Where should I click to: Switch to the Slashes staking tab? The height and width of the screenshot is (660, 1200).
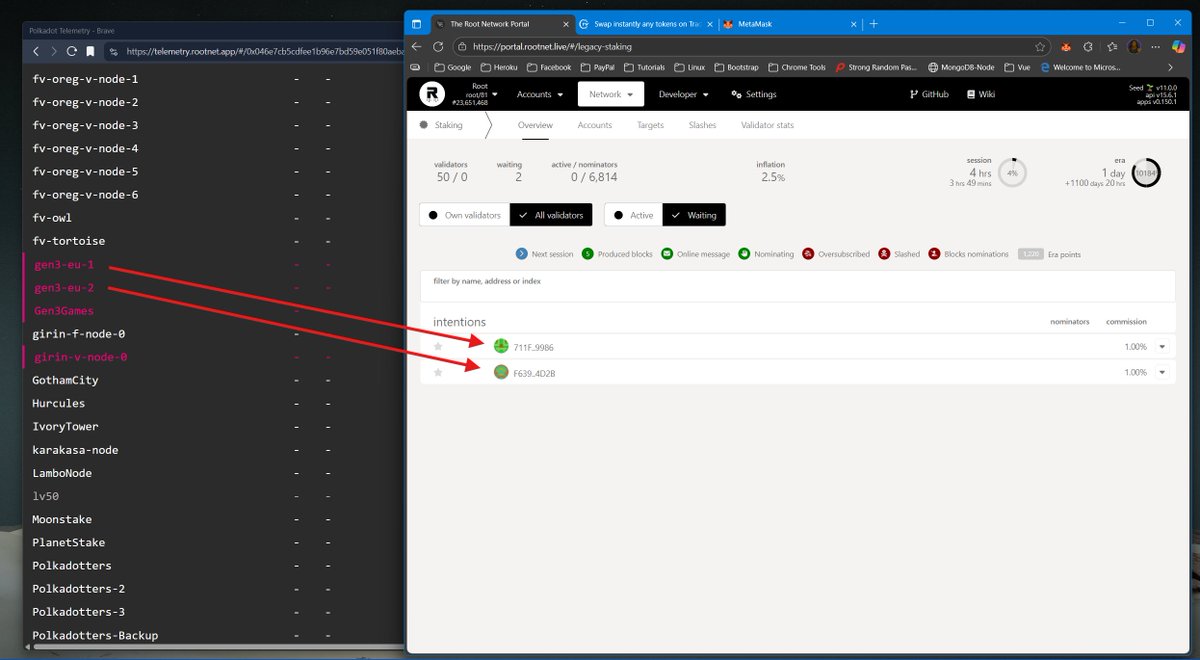[702, 125]
